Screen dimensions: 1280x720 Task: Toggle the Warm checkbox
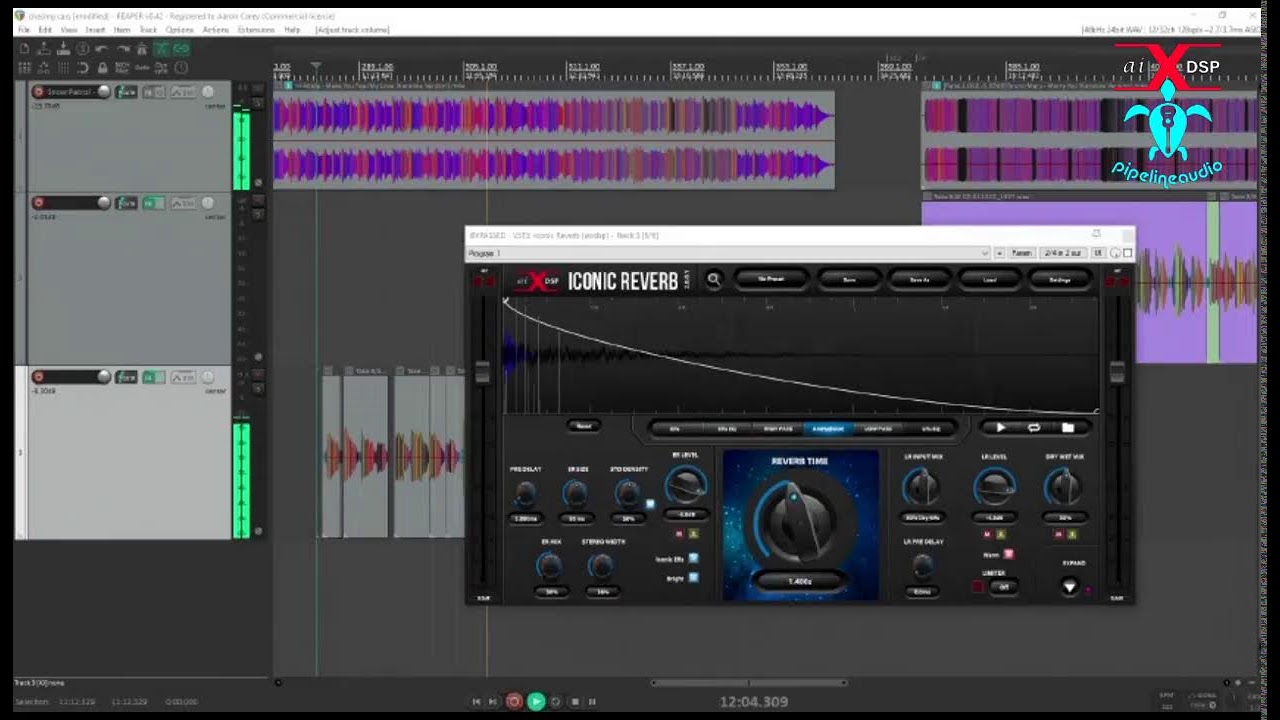(x=1009, y=553)
